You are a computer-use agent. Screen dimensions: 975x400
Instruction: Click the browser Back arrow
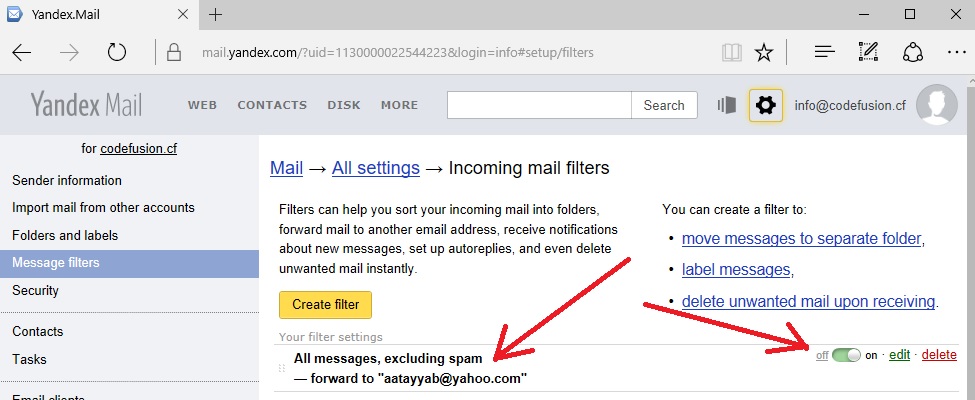(x=22, y=53)
